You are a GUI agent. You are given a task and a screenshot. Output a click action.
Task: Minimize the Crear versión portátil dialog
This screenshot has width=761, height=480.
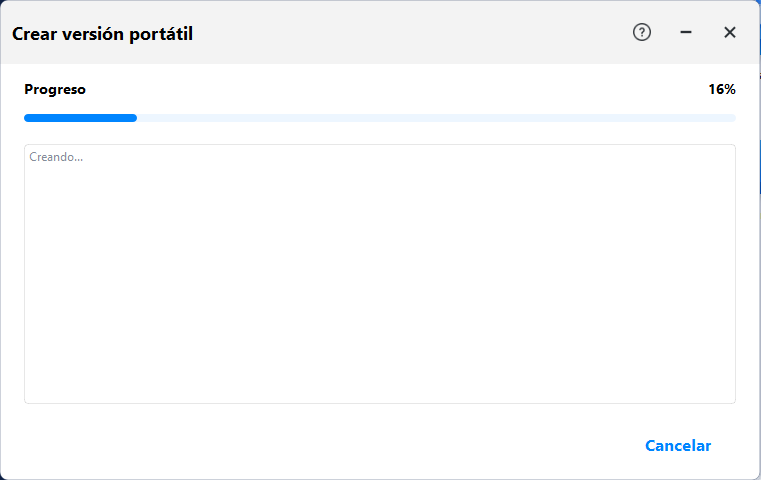[686, 32]
